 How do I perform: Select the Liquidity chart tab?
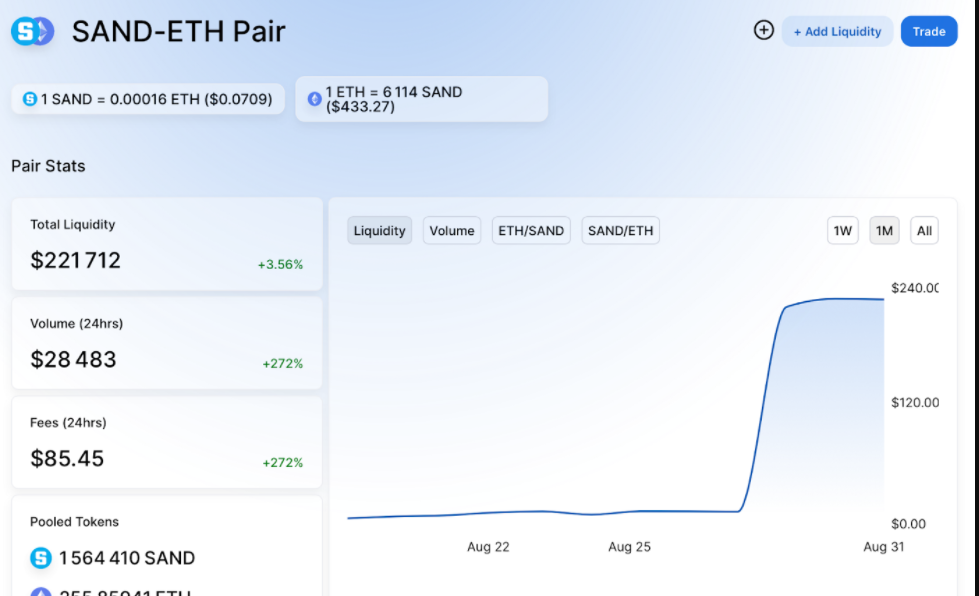(379, 230)
